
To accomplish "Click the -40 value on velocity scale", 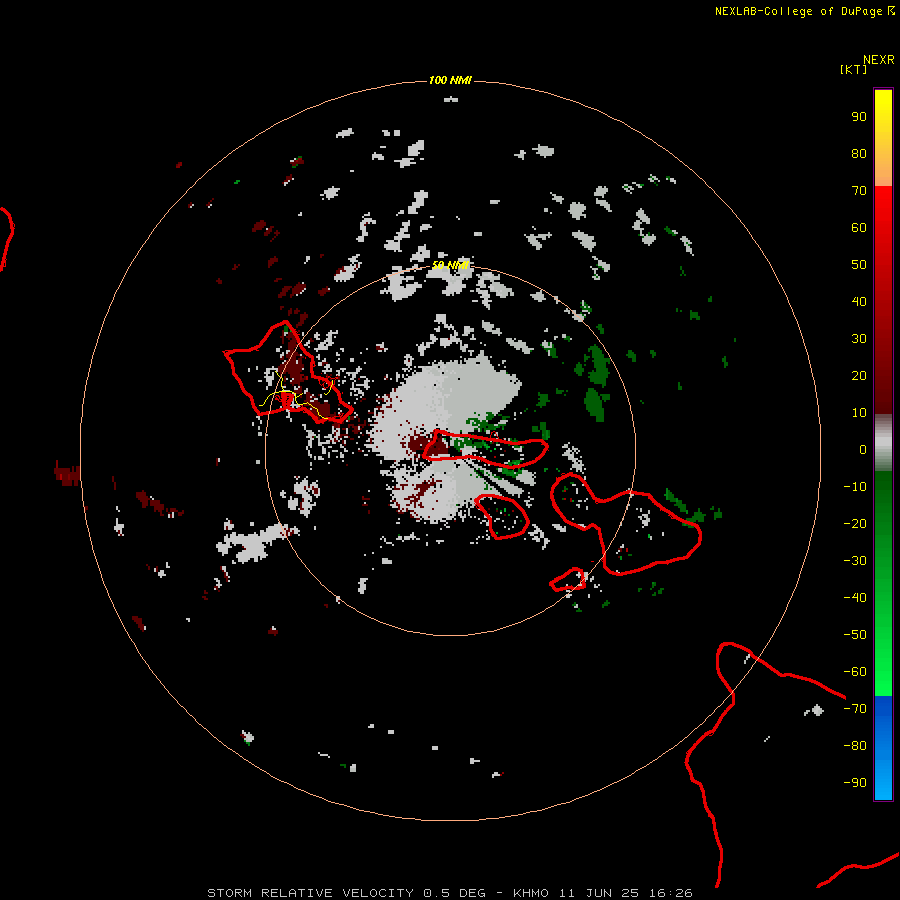I will (855, 598).
